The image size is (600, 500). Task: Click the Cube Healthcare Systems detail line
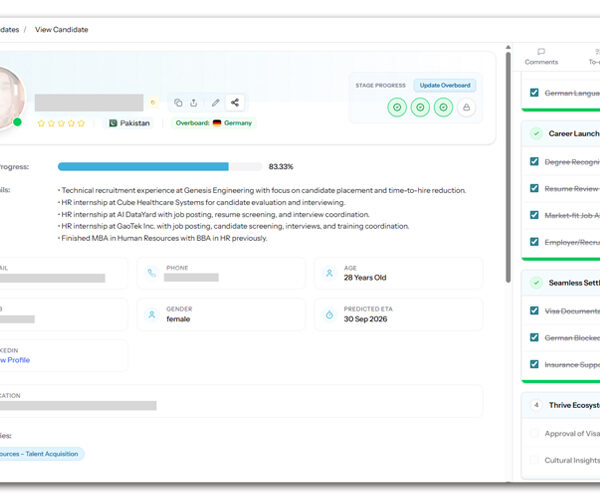pos(201,202)
